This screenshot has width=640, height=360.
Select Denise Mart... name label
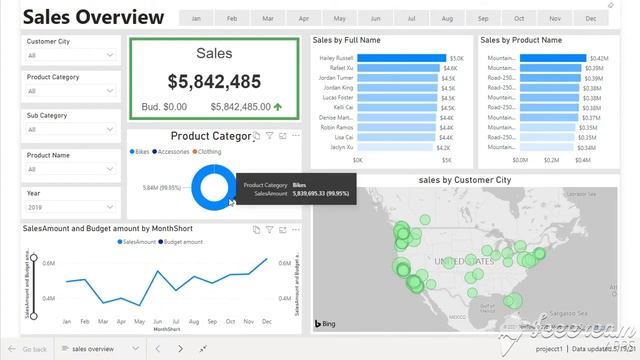click(x=336, y=118)
